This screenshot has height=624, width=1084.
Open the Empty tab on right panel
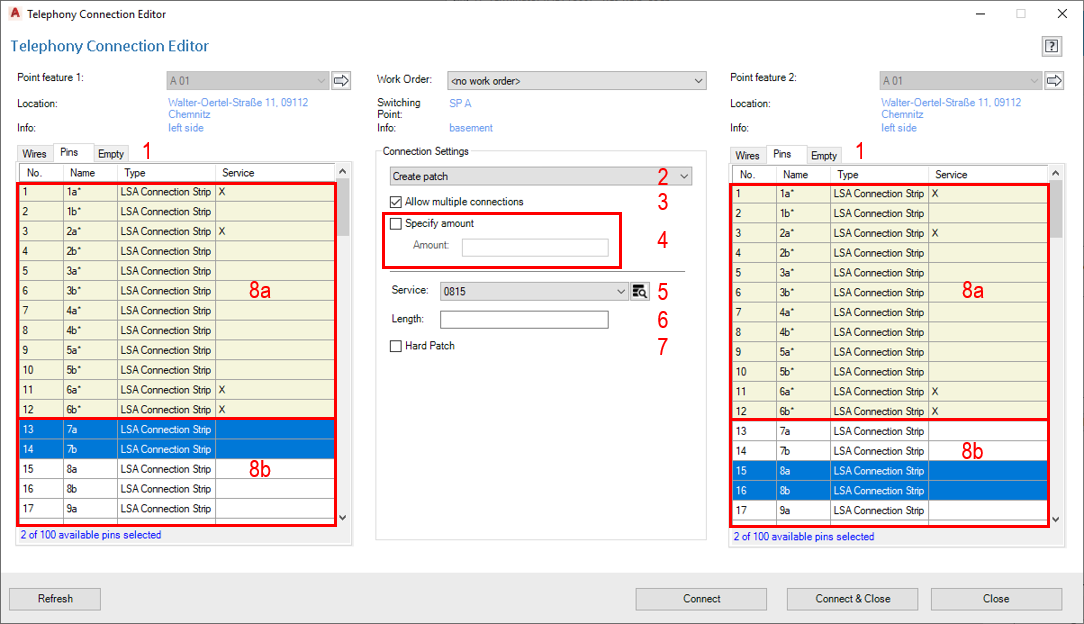(823, 155)
